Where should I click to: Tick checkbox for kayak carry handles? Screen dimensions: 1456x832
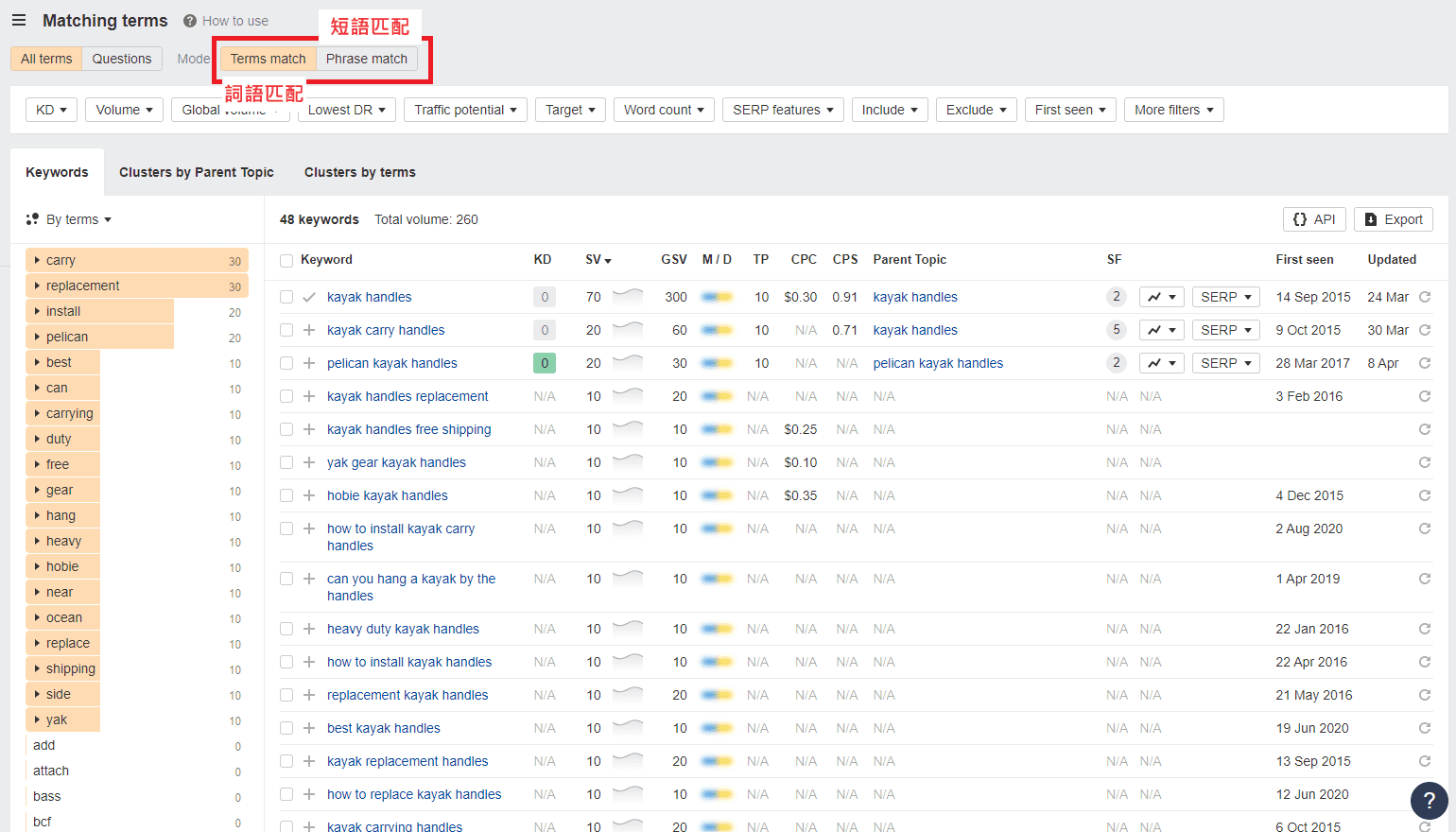[x=286, y=330]
